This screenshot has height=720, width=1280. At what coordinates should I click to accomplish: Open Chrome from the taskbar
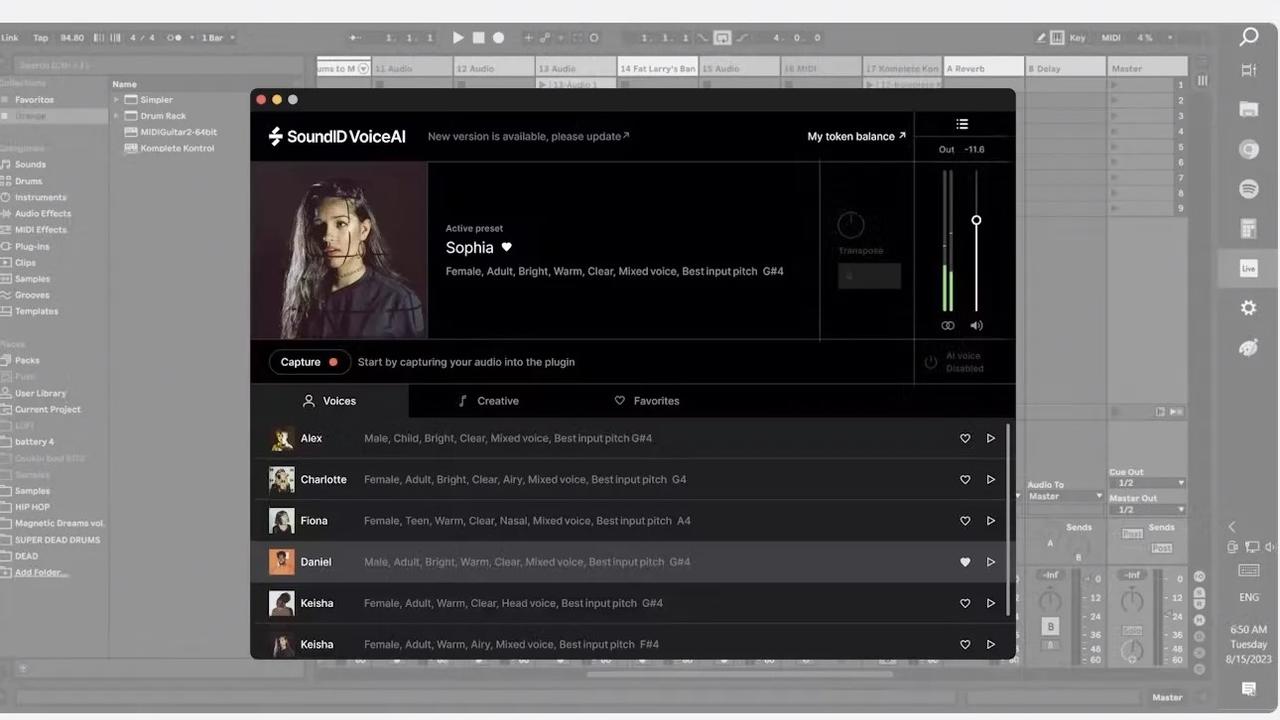click(1249, 149)
